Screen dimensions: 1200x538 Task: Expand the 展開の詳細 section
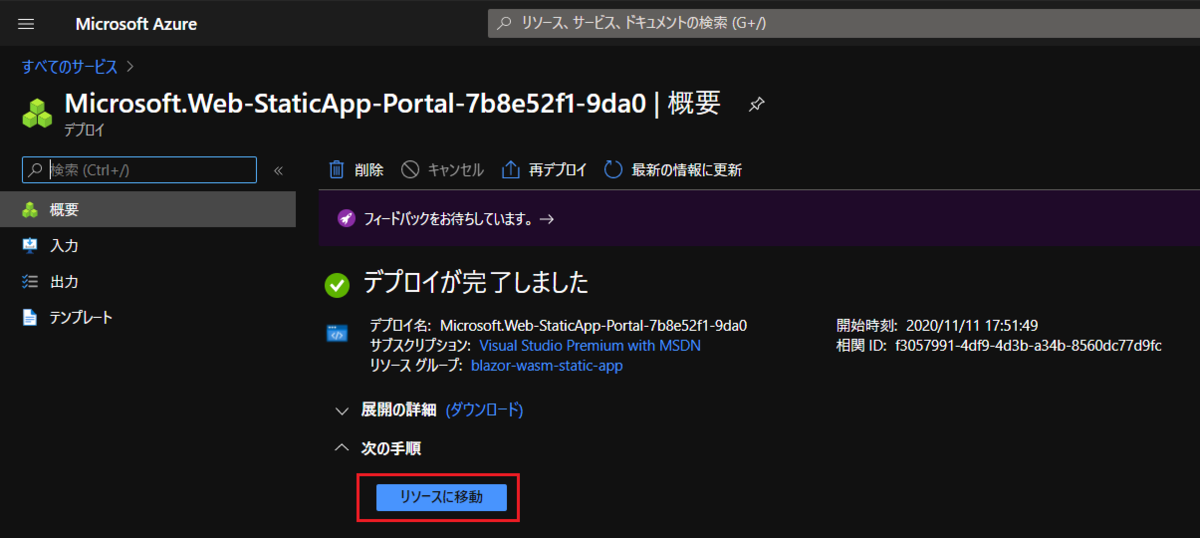point(386,410)
